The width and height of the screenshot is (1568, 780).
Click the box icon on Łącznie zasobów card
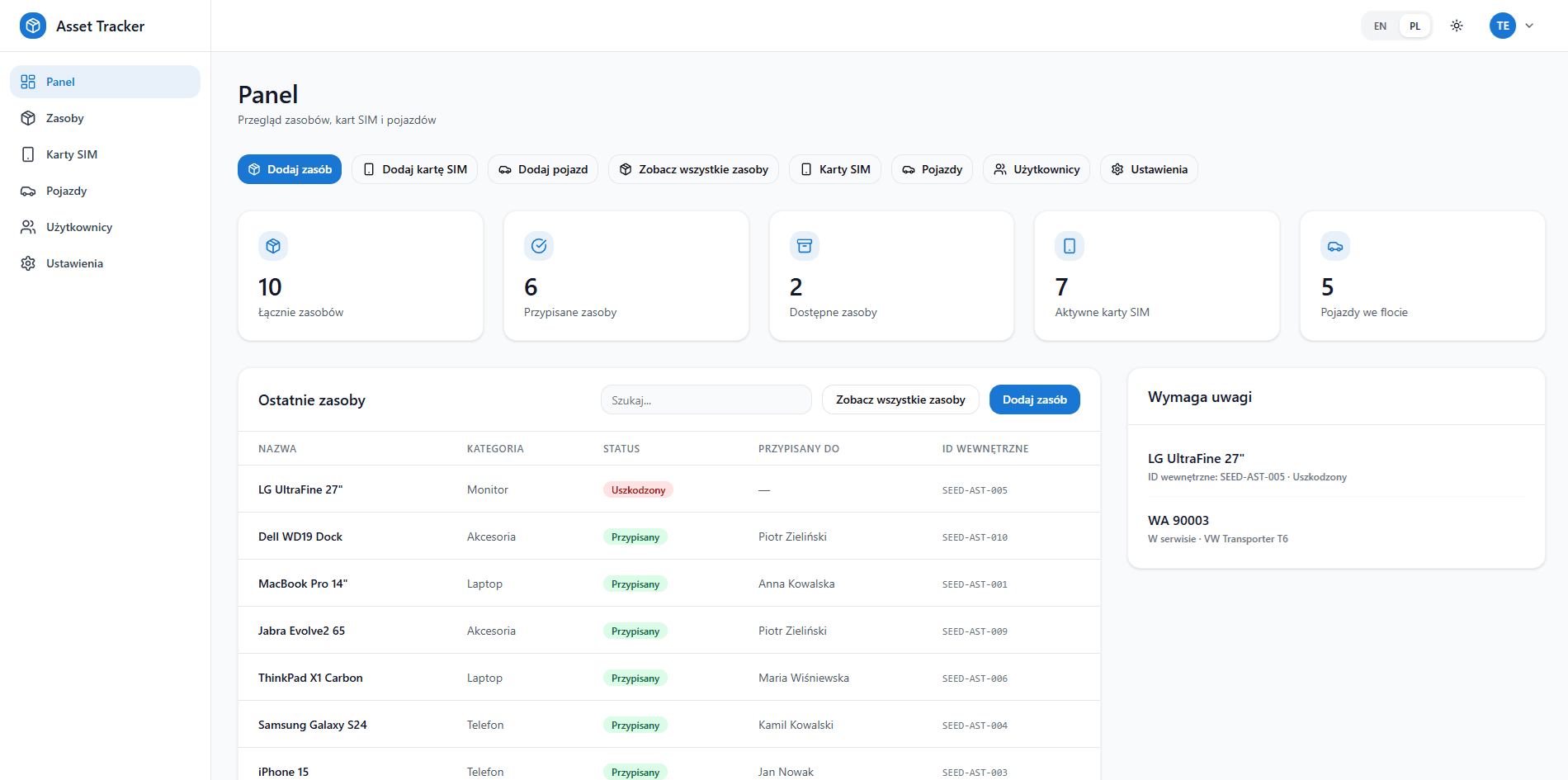coord(273,246)
